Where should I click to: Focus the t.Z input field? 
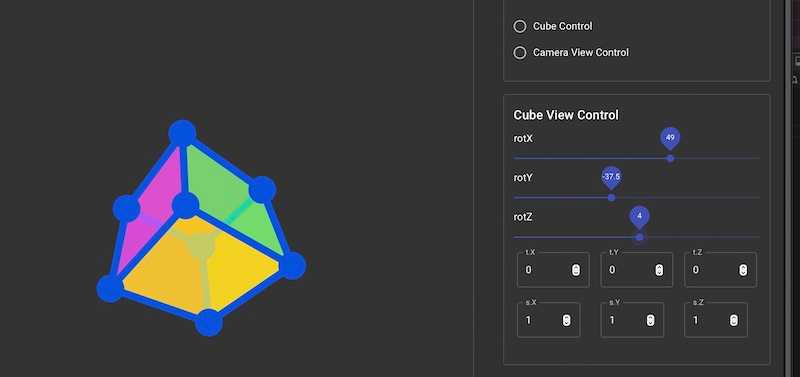pyautogui.click(x=720, y=270)
